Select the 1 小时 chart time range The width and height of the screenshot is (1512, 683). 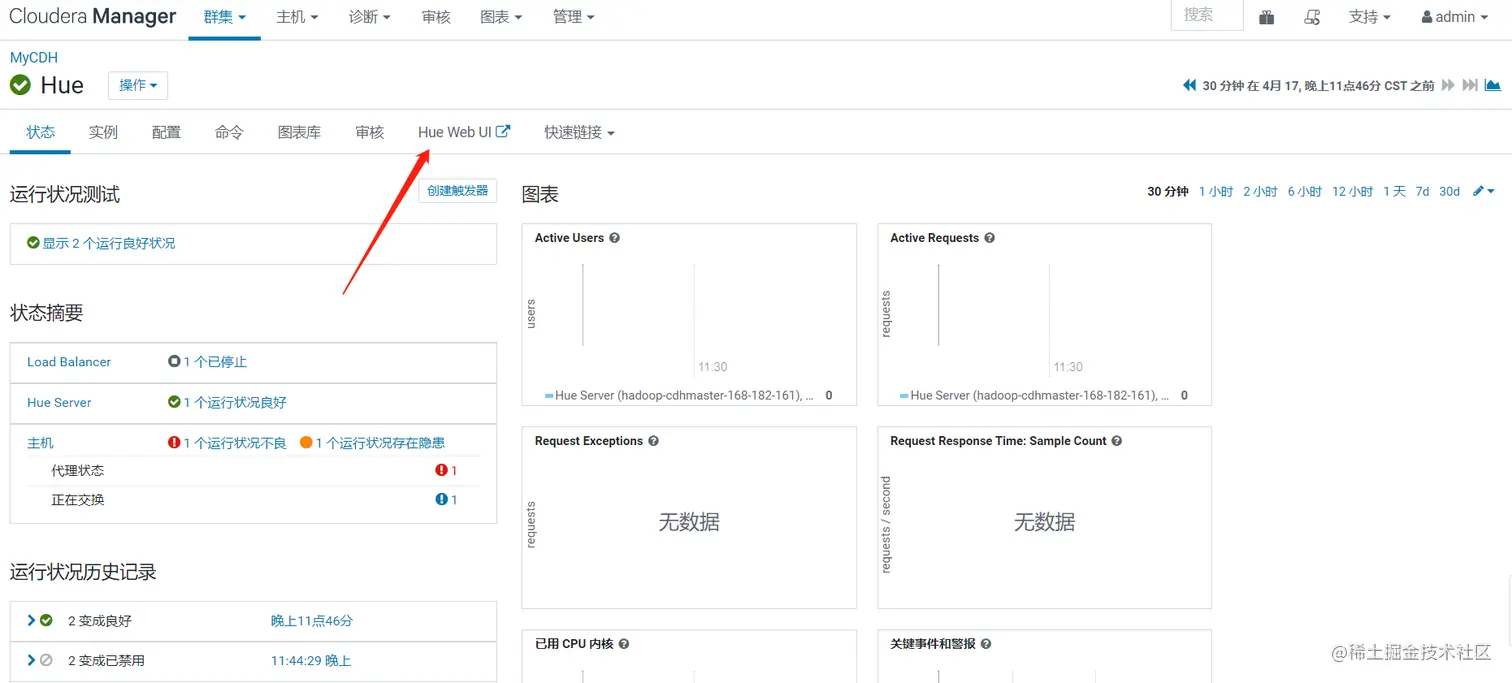(1216, 191)
